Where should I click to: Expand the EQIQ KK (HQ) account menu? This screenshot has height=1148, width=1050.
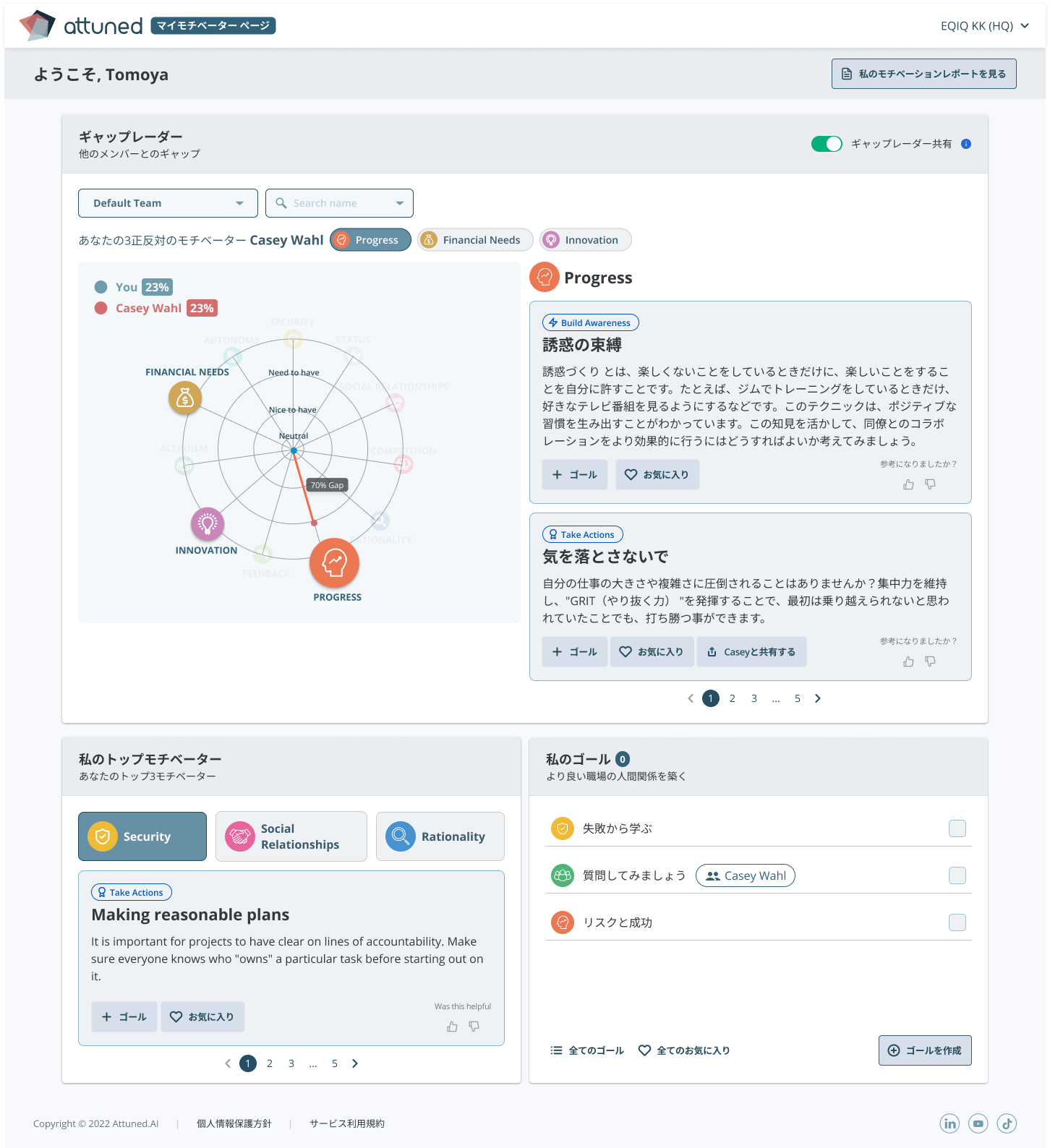tap(984, 26)
